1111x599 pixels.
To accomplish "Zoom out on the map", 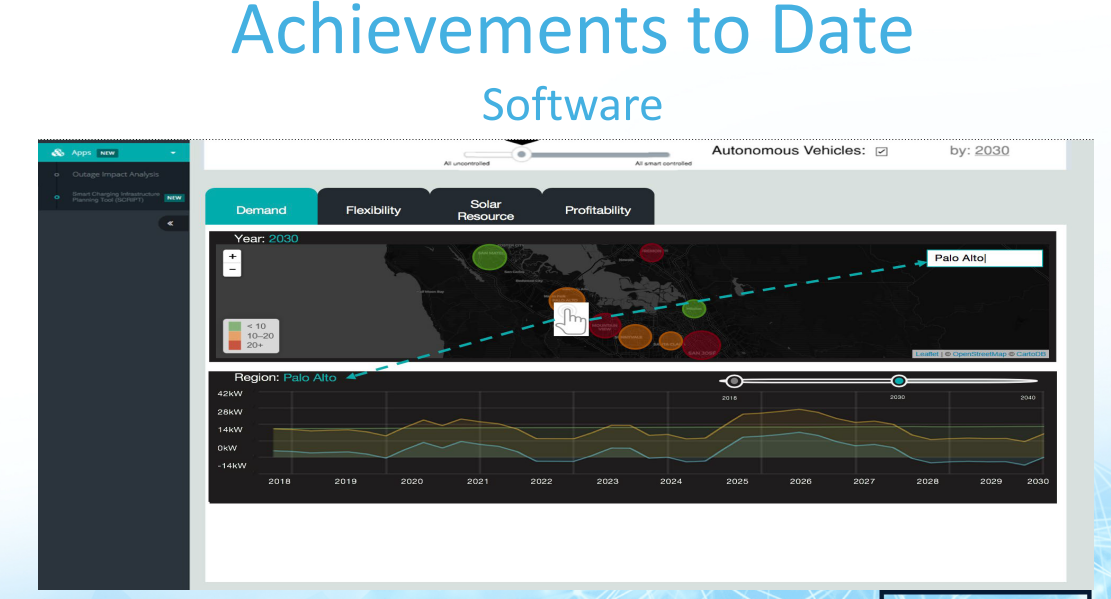I will tap(233, 269).
